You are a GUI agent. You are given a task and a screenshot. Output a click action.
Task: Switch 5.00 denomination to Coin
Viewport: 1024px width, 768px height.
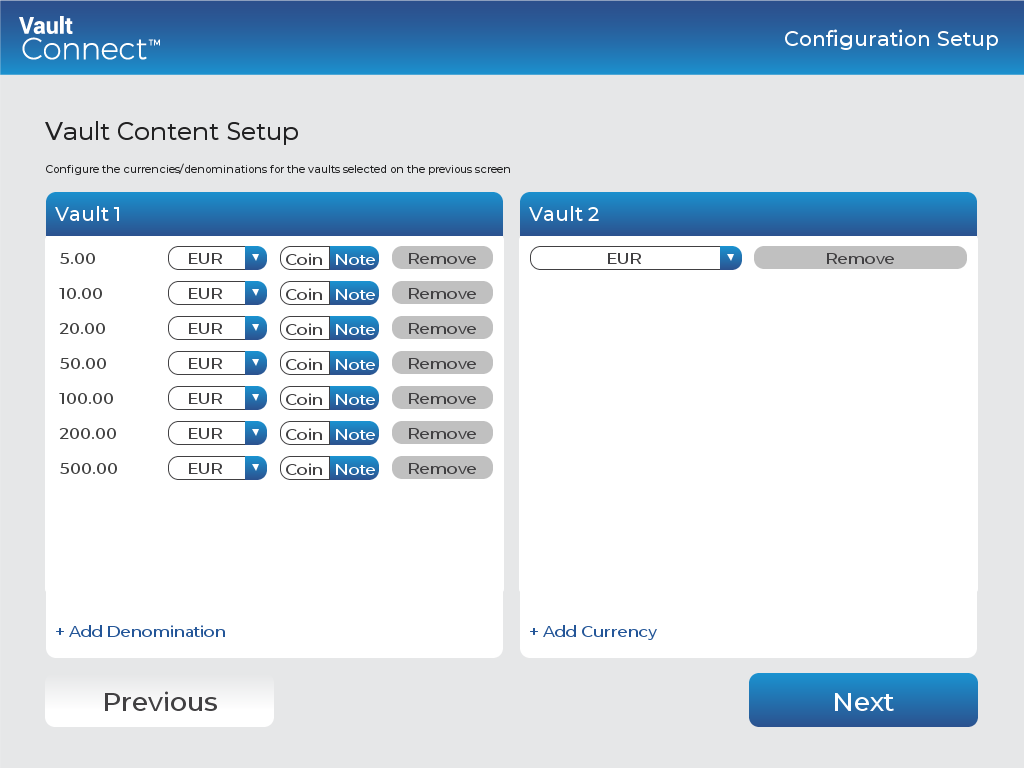coord(304,259)
